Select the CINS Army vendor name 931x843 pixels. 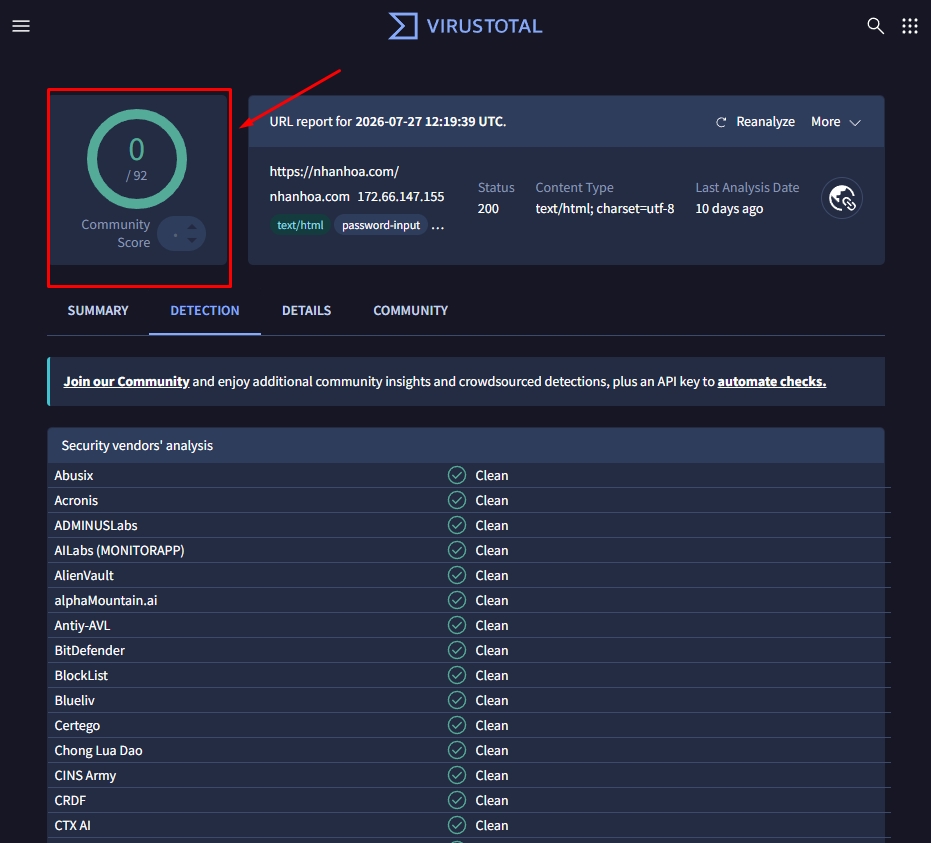[x=85, y=775]
